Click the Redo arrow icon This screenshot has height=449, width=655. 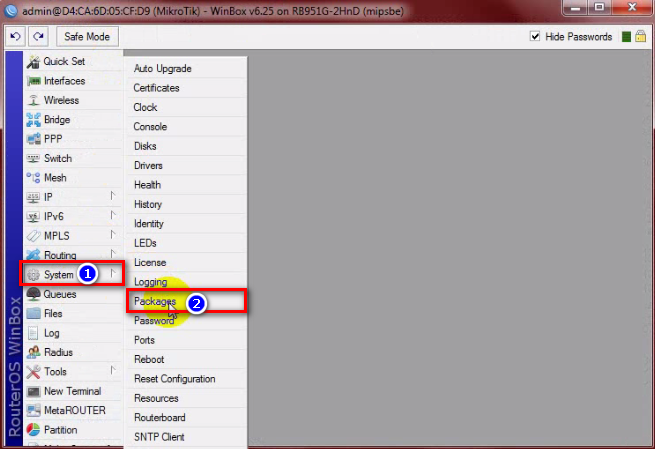[x=38, y=36]
